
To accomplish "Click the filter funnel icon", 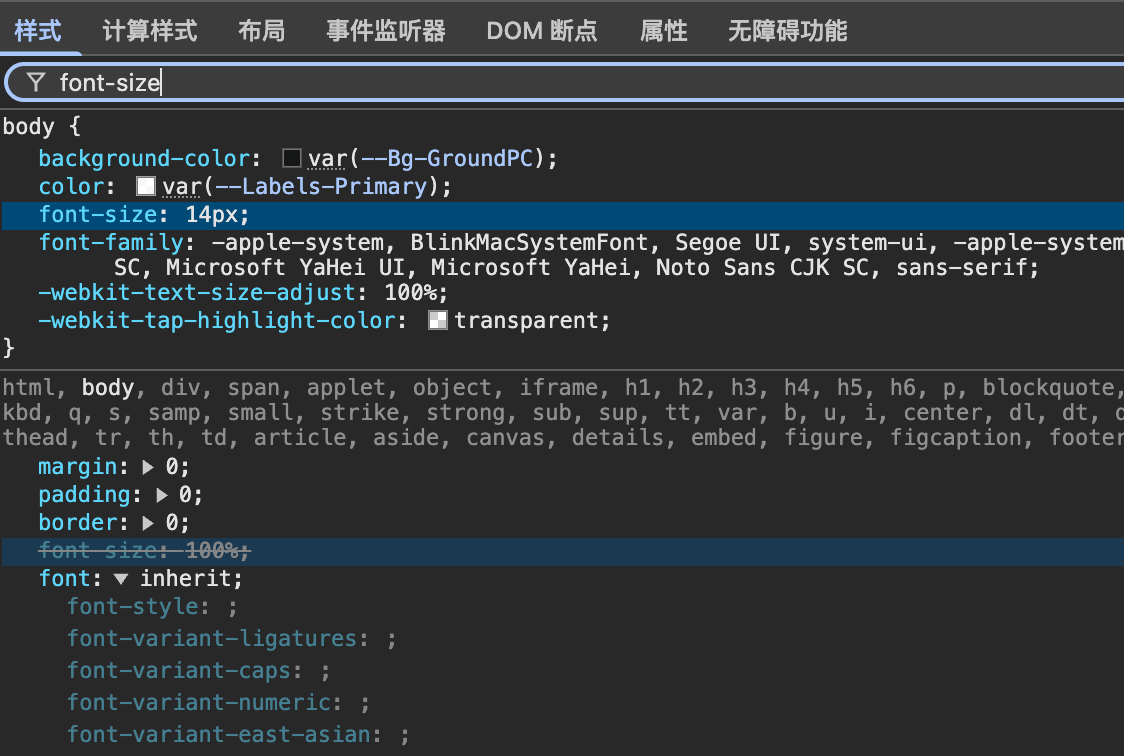I will 36,83.
